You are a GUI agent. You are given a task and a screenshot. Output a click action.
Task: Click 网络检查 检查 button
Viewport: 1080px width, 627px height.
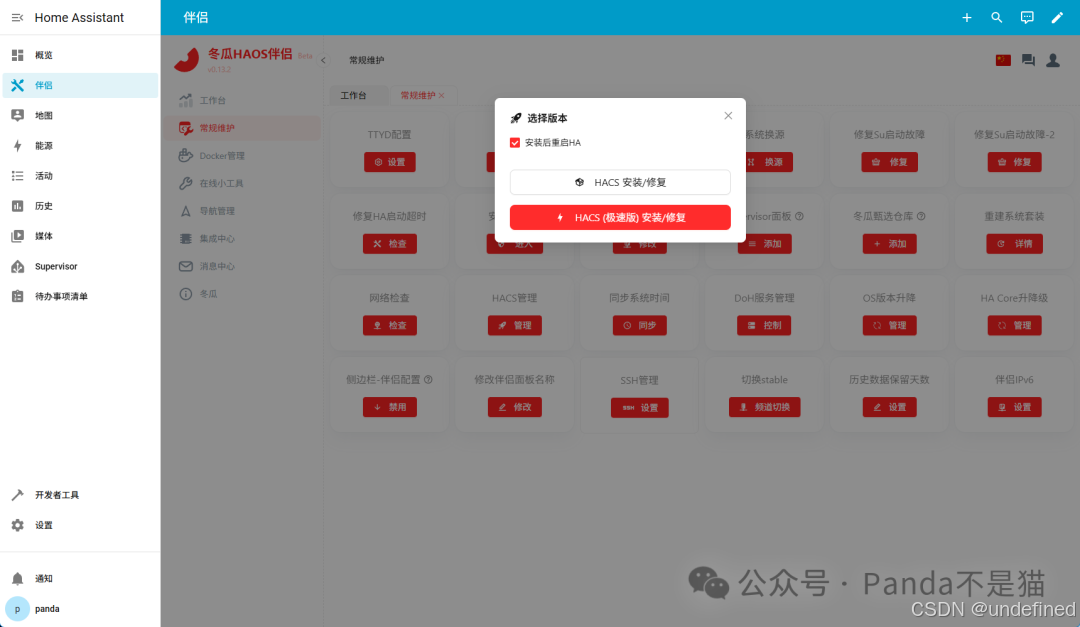click(x=390, y=325)
